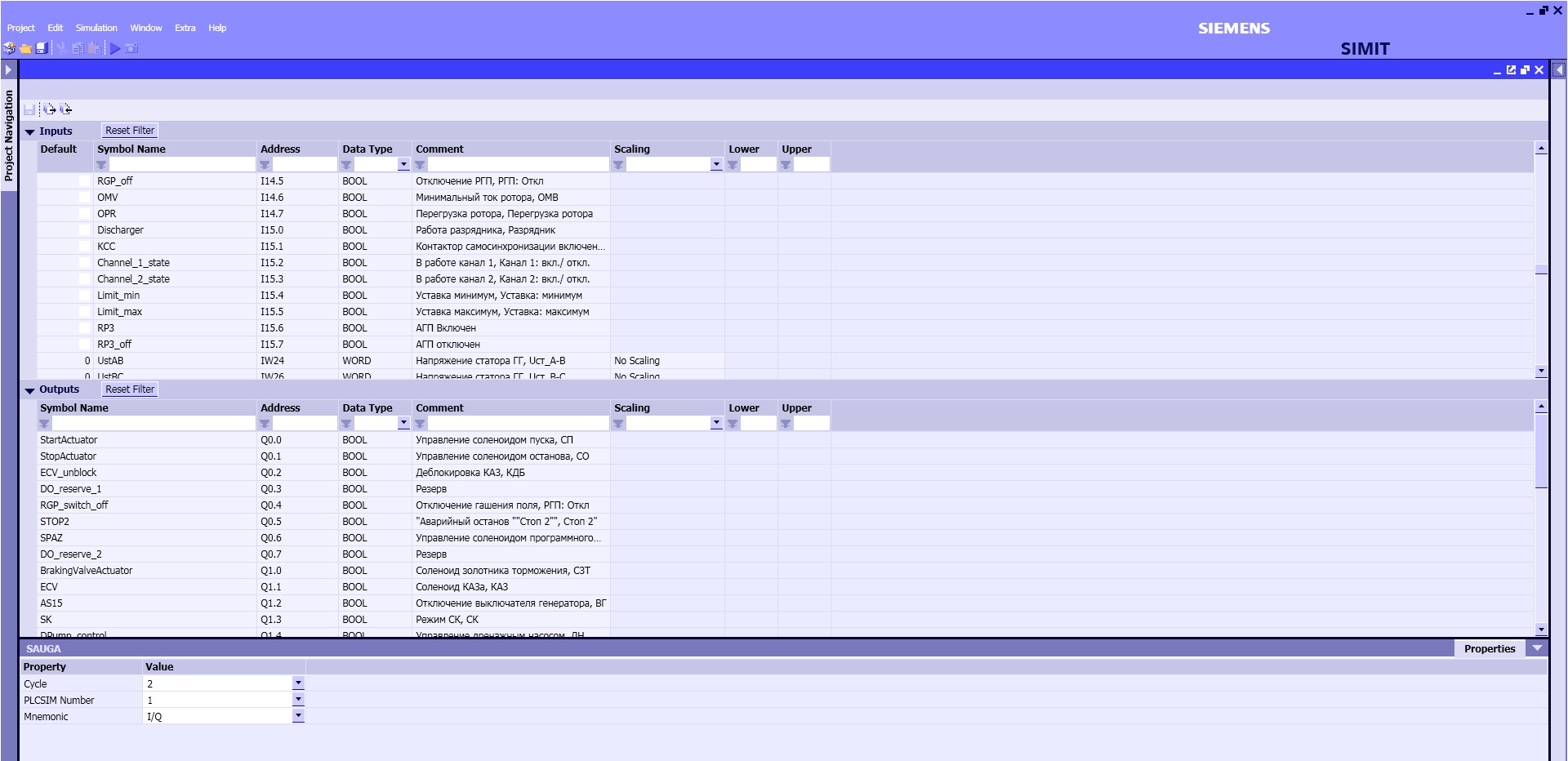This screenshot has height=761, width=1568.
Task: Start simulation with the blue play icon
Action: pyautogui.click(x=115, y=48)
